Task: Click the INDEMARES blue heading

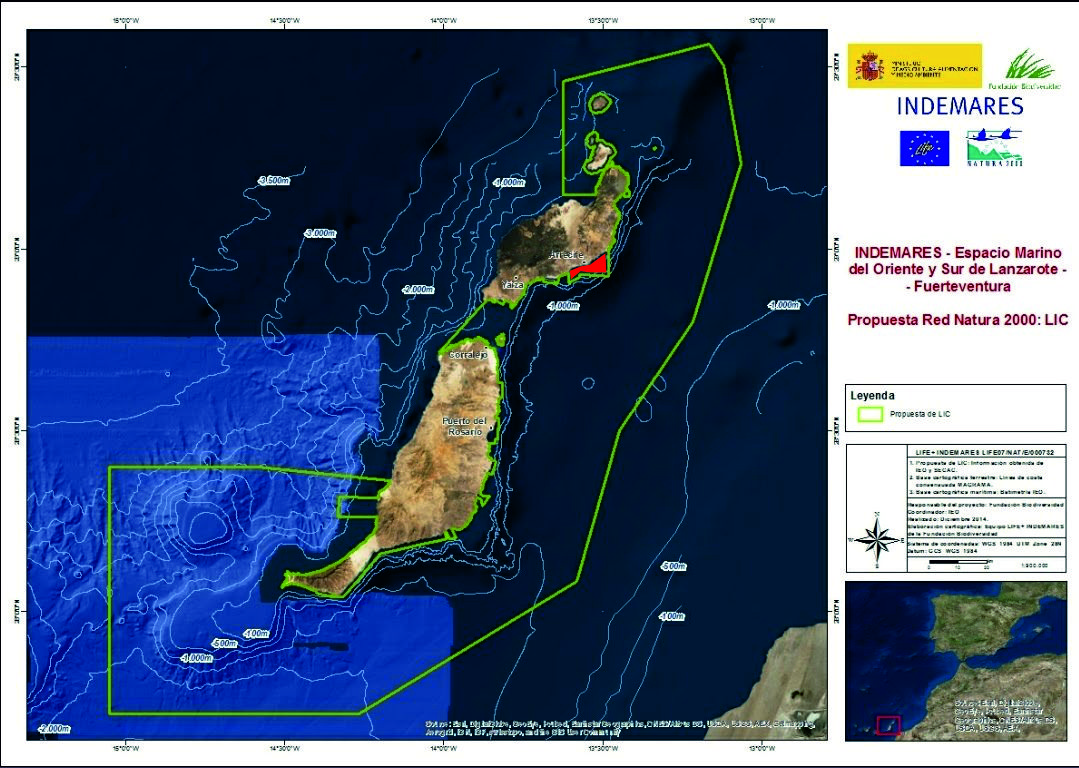Action: click(960, 106)
